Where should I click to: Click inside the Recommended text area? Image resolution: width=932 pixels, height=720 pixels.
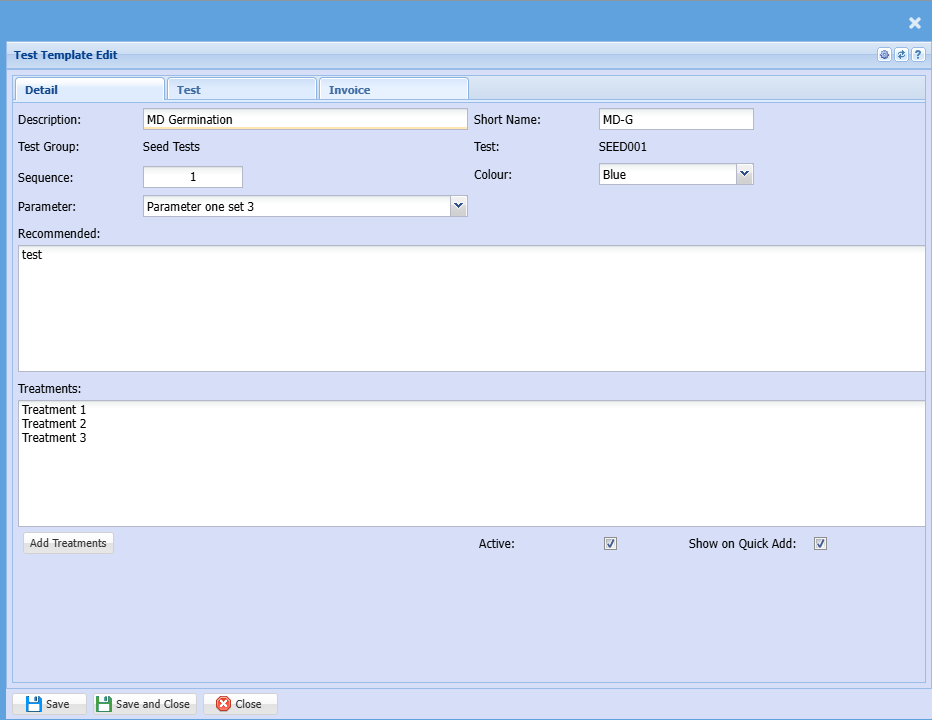[x=471, y=308]
